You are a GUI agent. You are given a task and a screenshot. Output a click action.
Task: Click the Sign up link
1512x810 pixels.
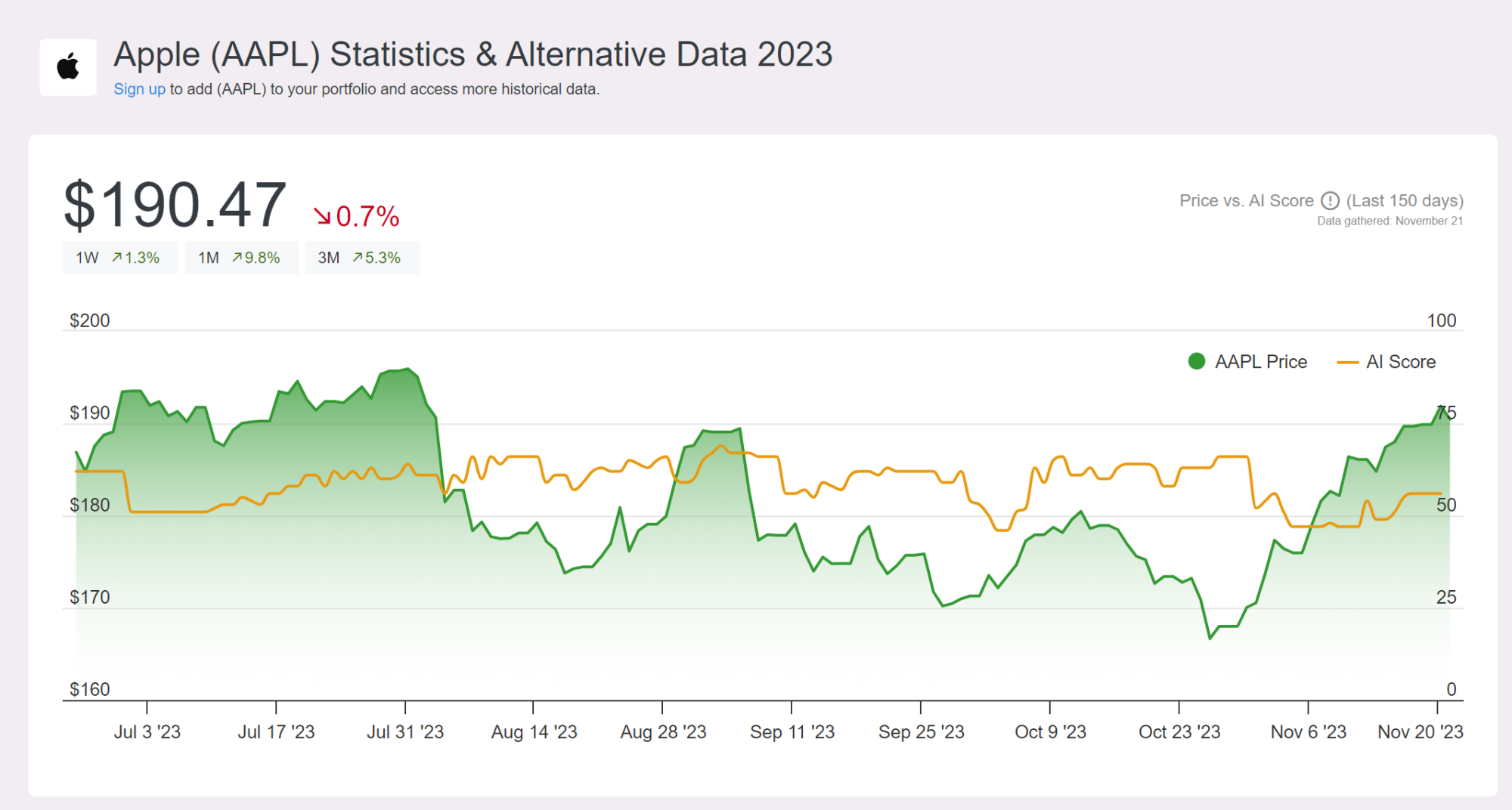(139, 88)
